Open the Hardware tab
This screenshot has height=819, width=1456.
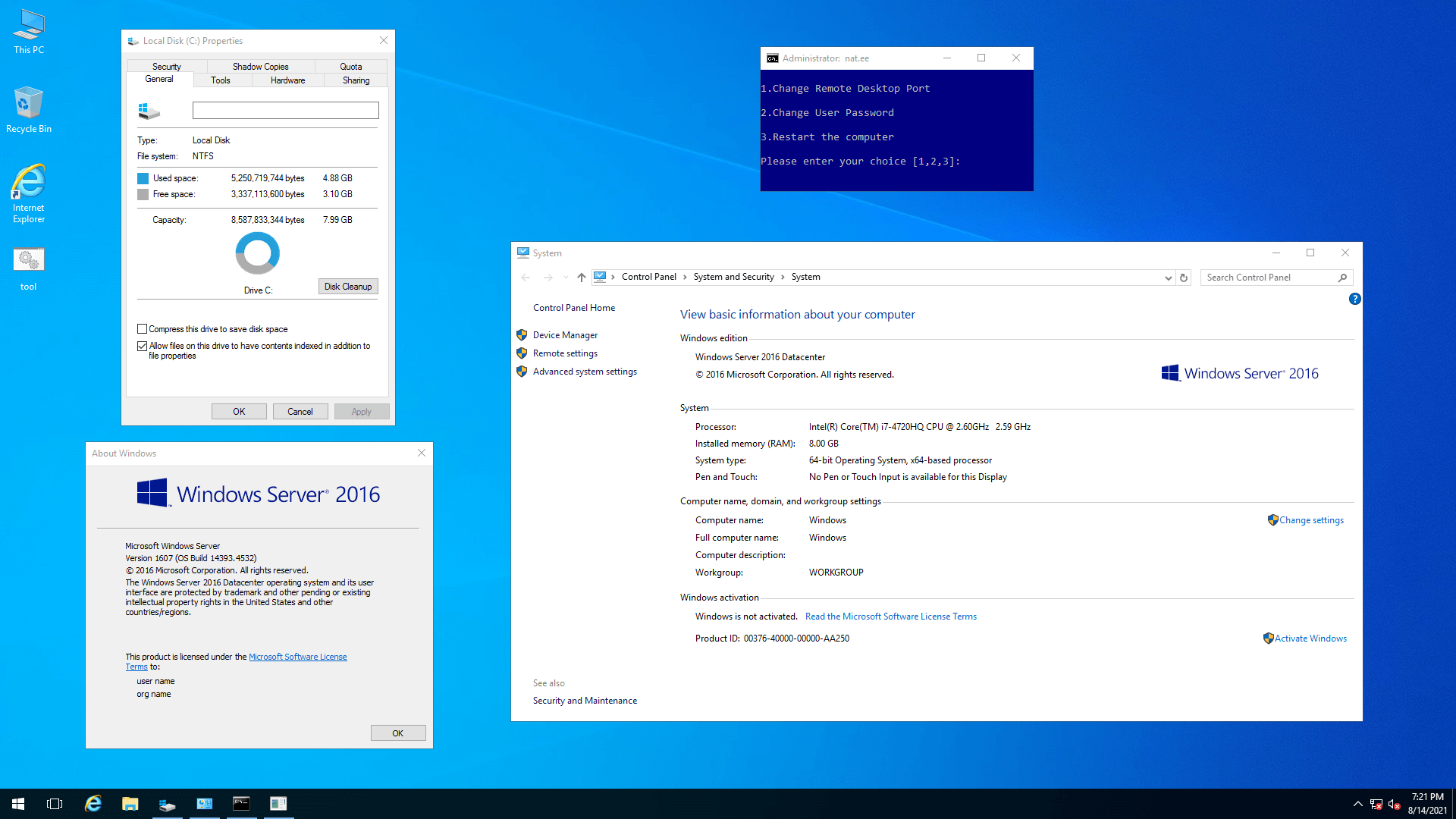click(287, 80)
